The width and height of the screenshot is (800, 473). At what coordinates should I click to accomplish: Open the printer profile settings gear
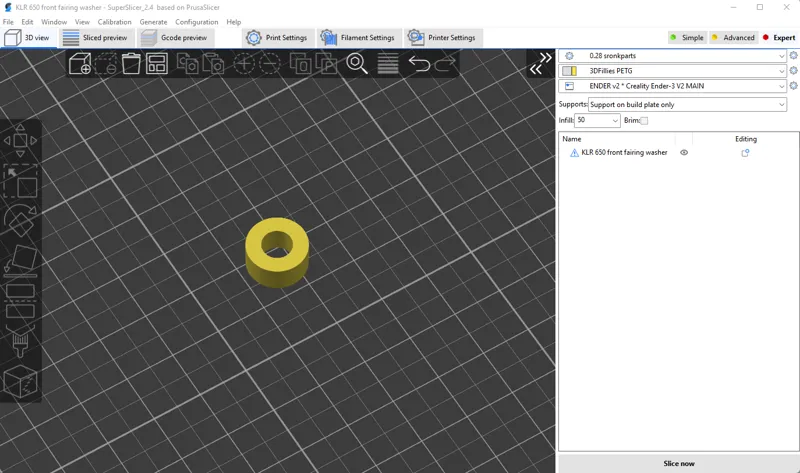(793, 86)
